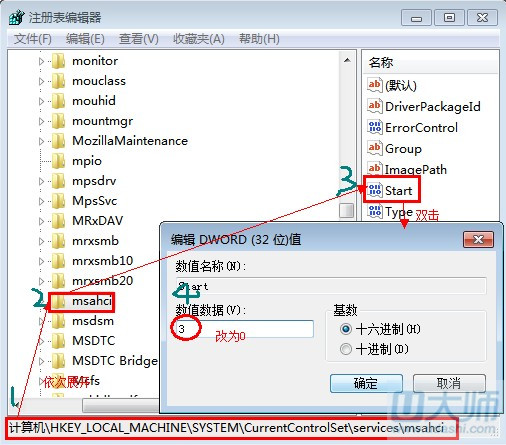
Task: Select the hexadecimal (十六进制) radio button
Action: point(346,329)
